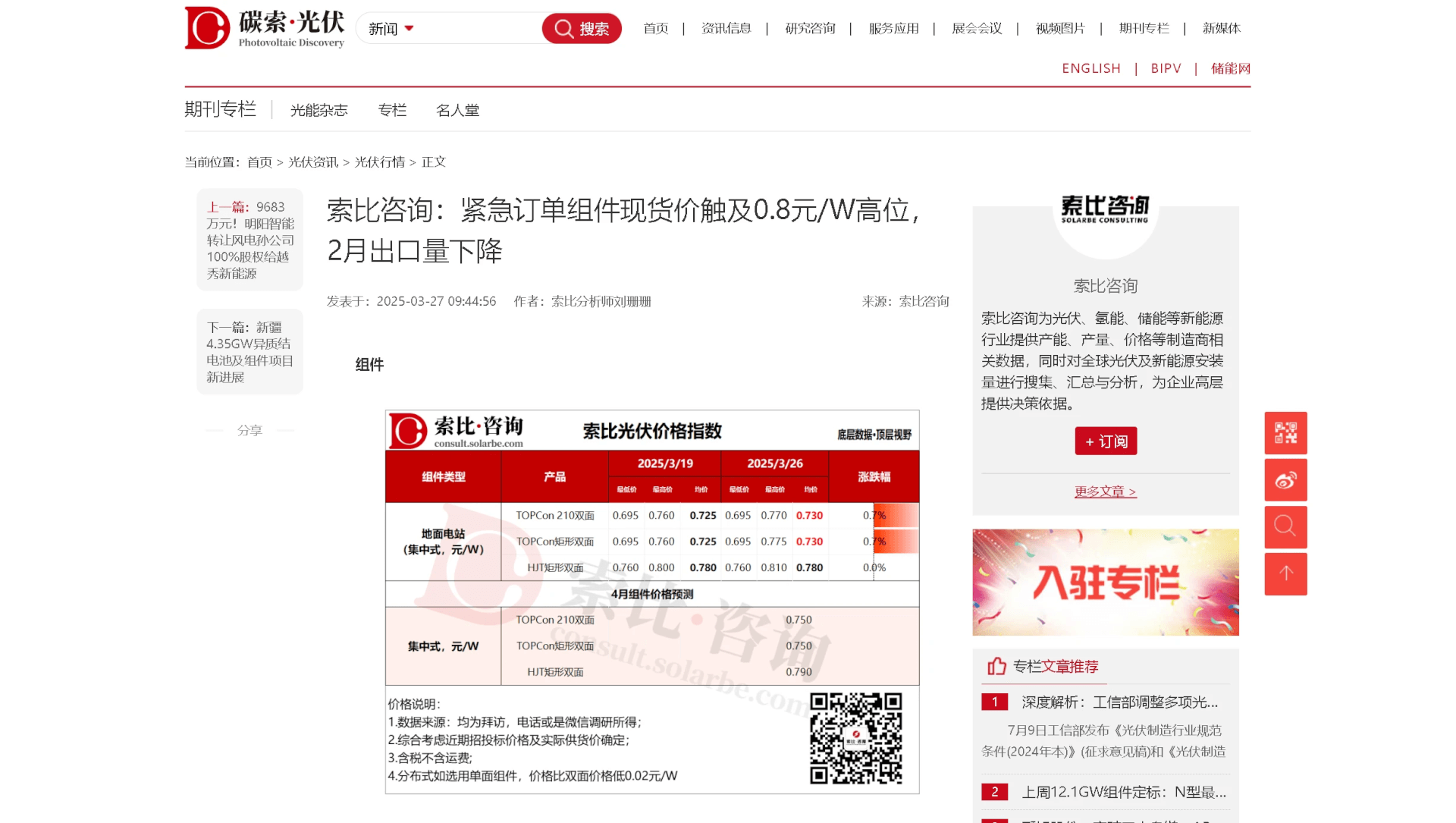Viewport: 1456px width, 823px height.
Task: Click the floating QR code icon
Action: pyautogui.click(x=1285, y=433)
